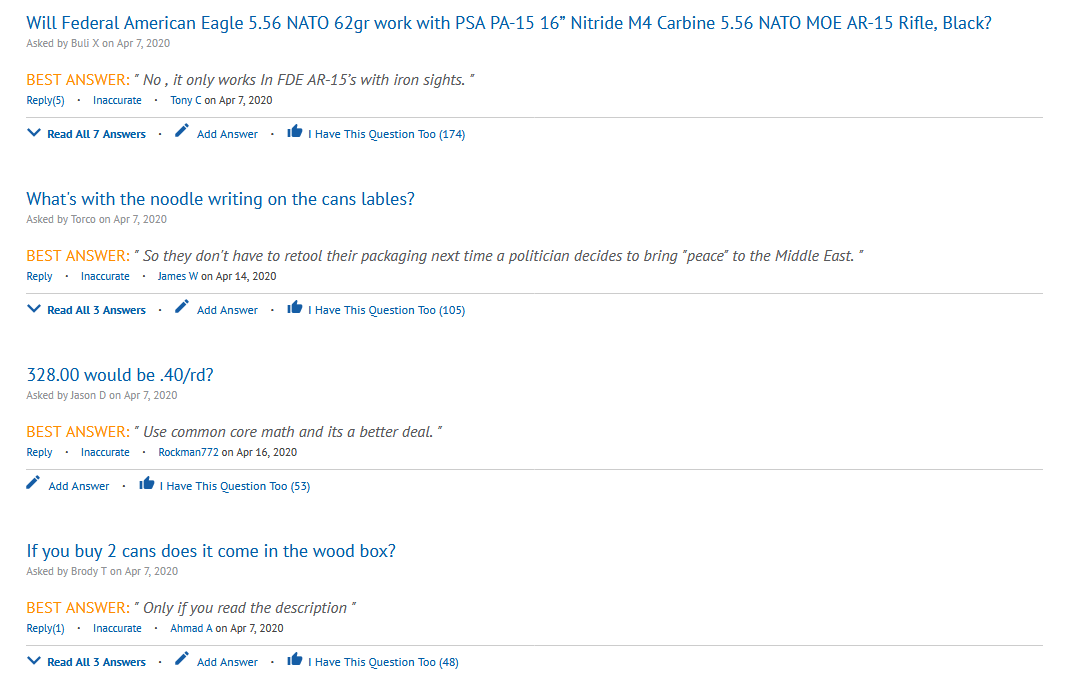The width and height of the screenshot is (1077, 688).
Task: Click pencil icon under Federal American Eagle question
Action: tap(181, 131)
